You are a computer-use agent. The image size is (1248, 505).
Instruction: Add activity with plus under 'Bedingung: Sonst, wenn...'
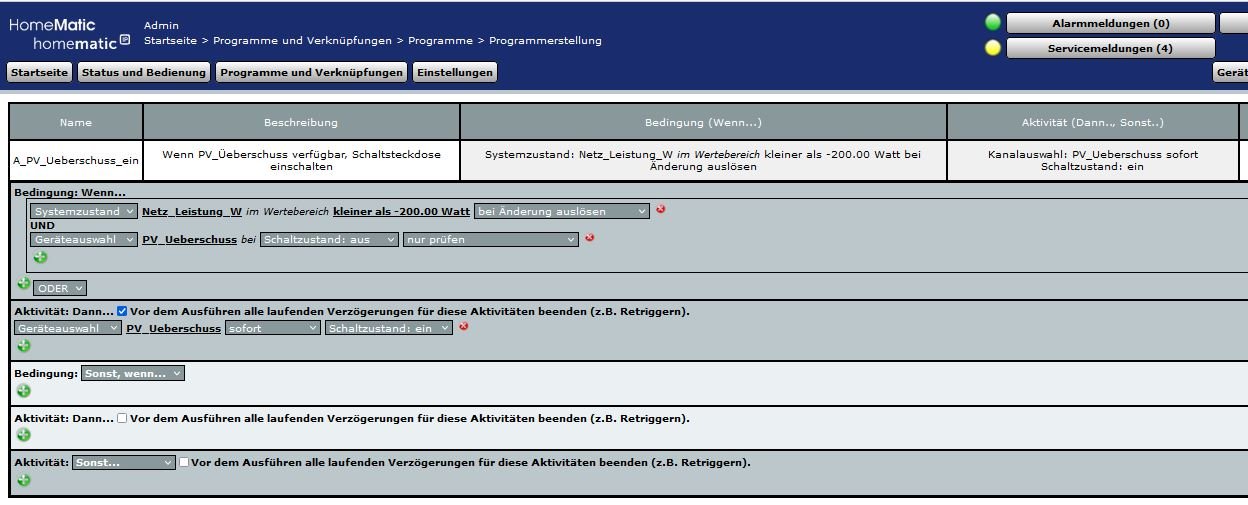point(23,391)
